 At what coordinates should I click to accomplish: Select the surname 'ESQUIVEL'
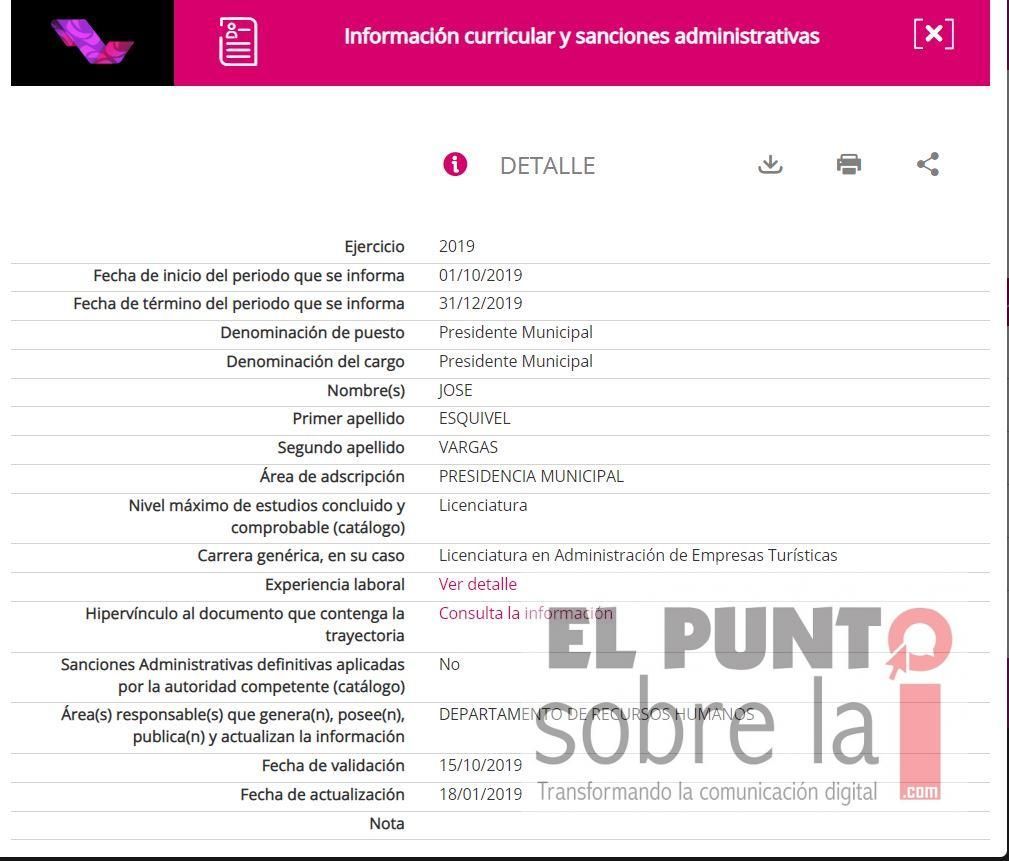coord(474,419)
